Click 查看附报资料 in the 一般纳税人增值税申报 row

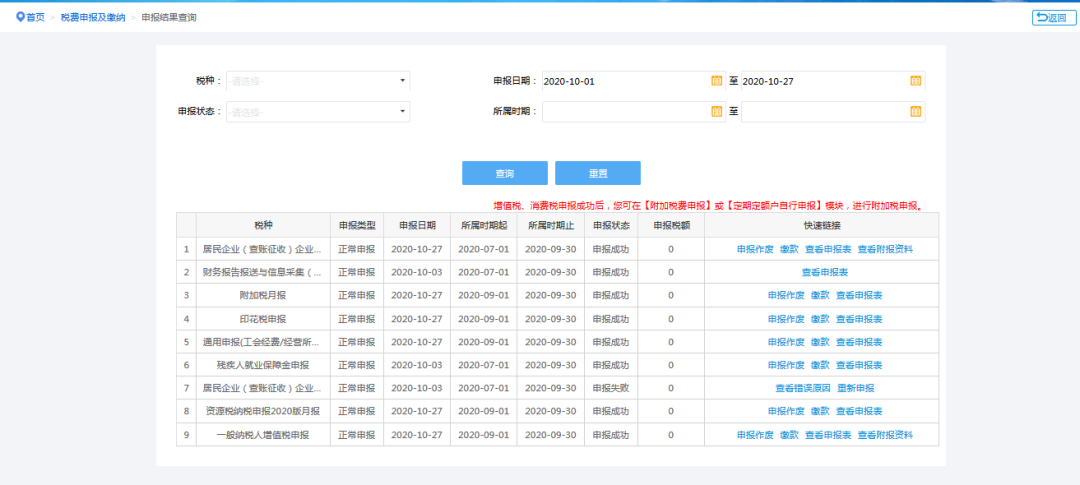[x=885, y=435]
